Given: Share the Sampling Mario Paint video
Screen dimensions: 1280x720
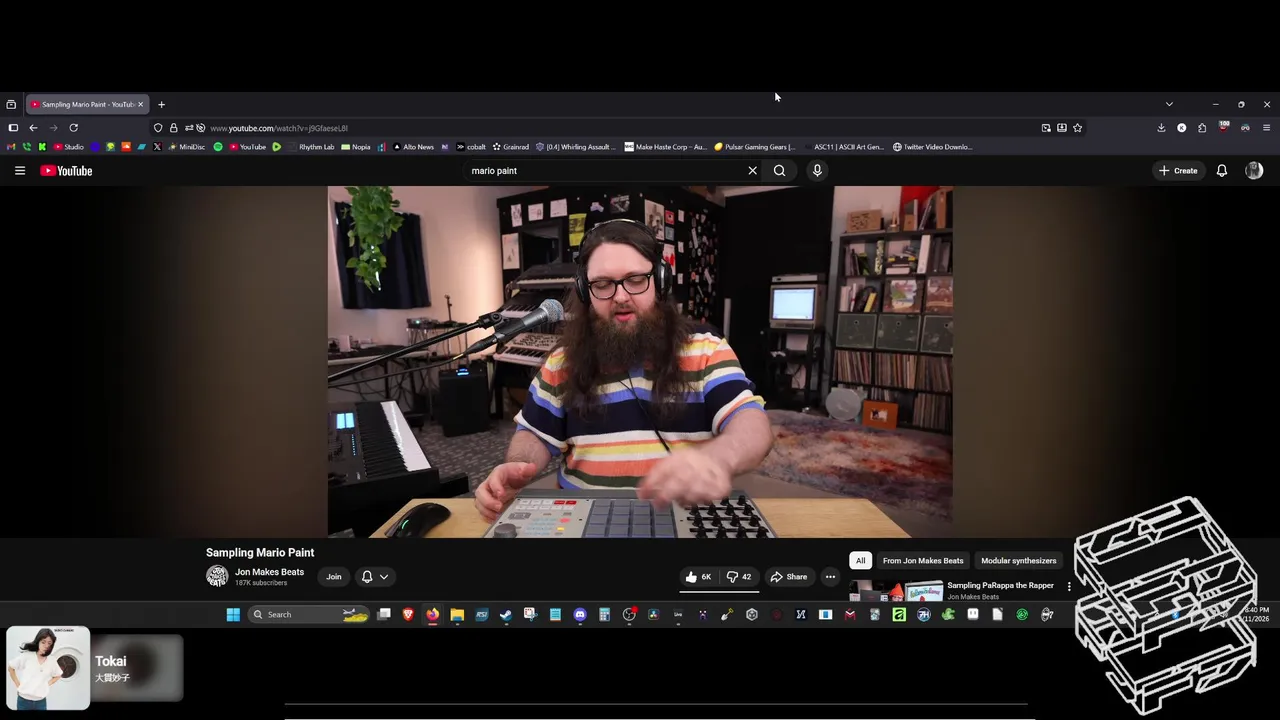Looking at the screenshot, I should (x=788, y=577).
